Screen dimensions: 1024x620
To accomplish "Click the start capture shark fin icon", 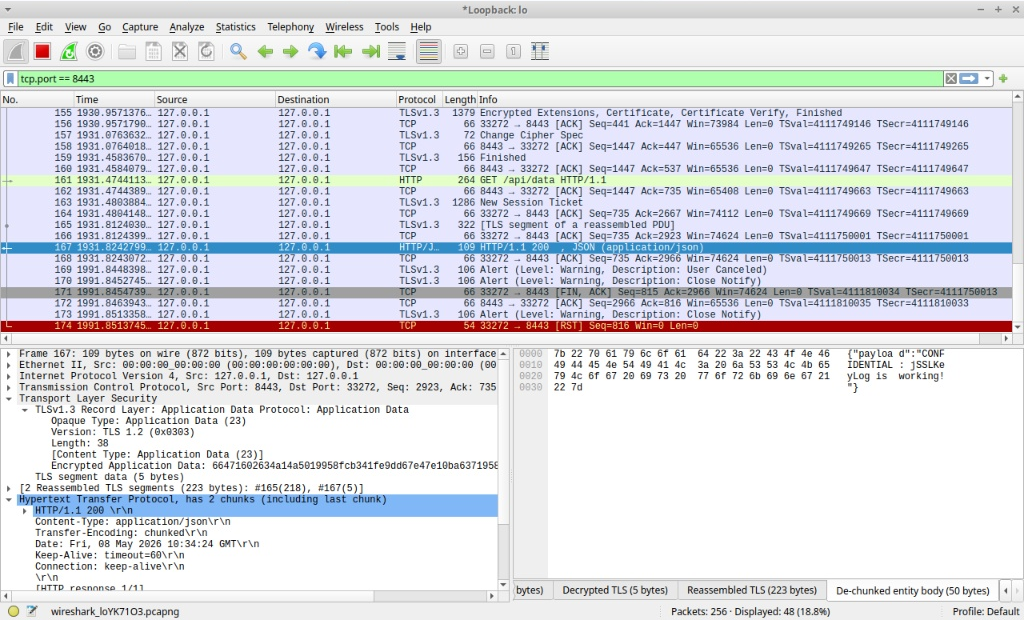I will point(16,52).
